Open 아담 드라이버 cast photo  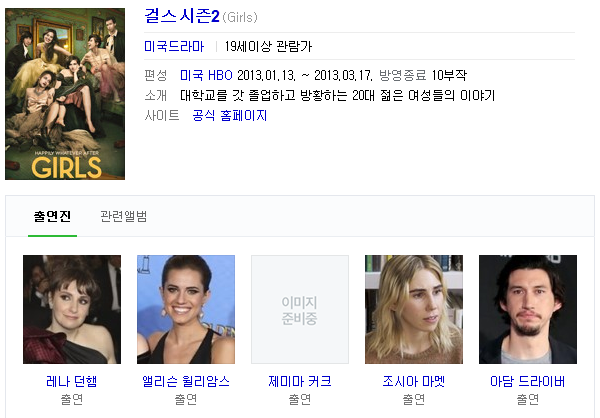528,309
